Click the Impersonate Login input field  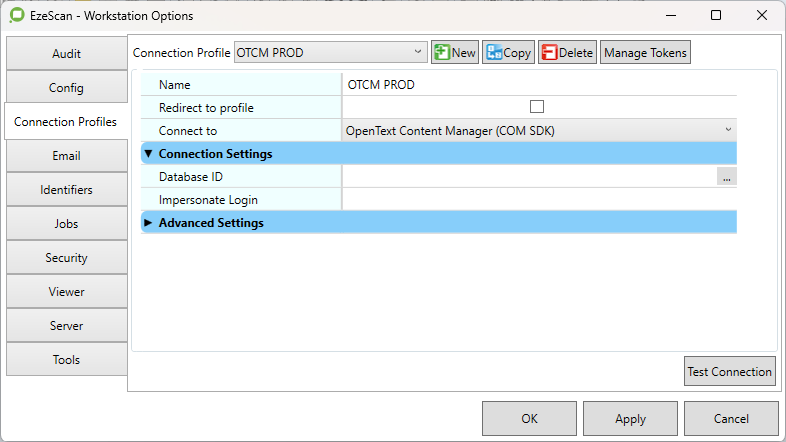coord(538,200)
